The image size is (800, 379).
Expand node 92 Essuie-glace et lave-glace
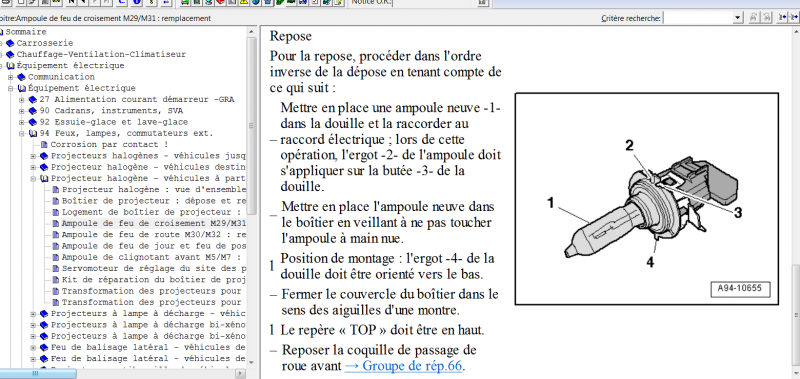(x=22, y=122)
